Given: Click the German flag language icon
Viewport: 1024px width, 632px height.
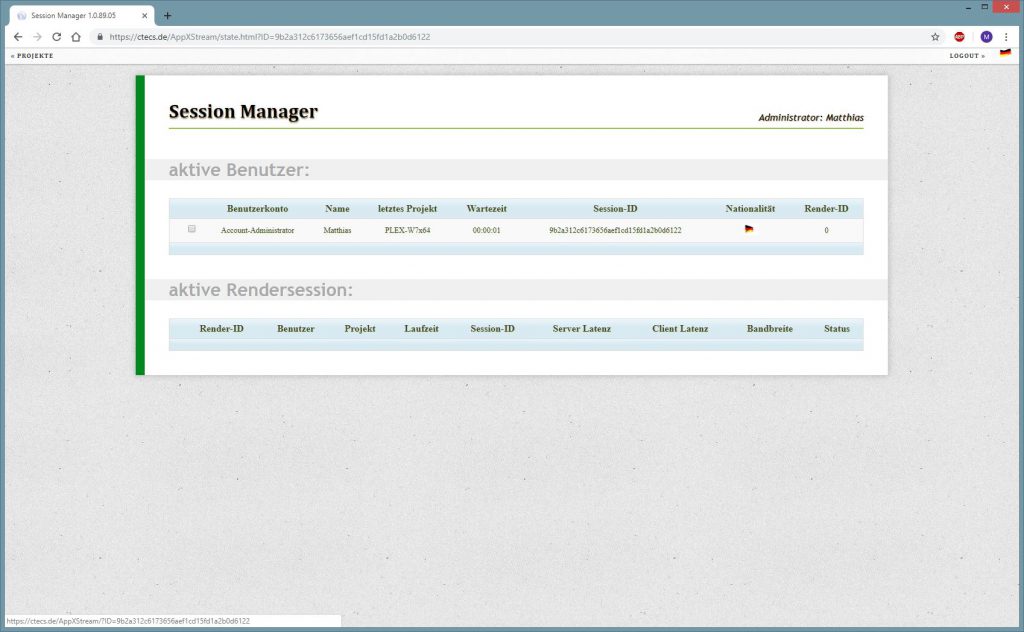Looking at the screenshot, I should (x=1005, y=53).
